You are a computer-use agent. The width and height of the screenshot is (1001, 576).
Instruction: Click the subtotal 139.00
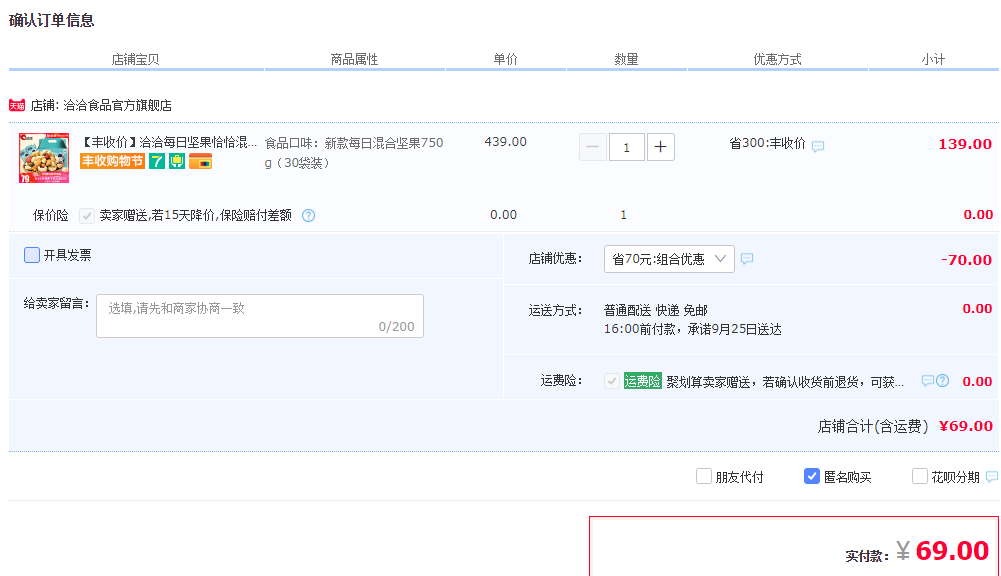[x=965, y=144]
